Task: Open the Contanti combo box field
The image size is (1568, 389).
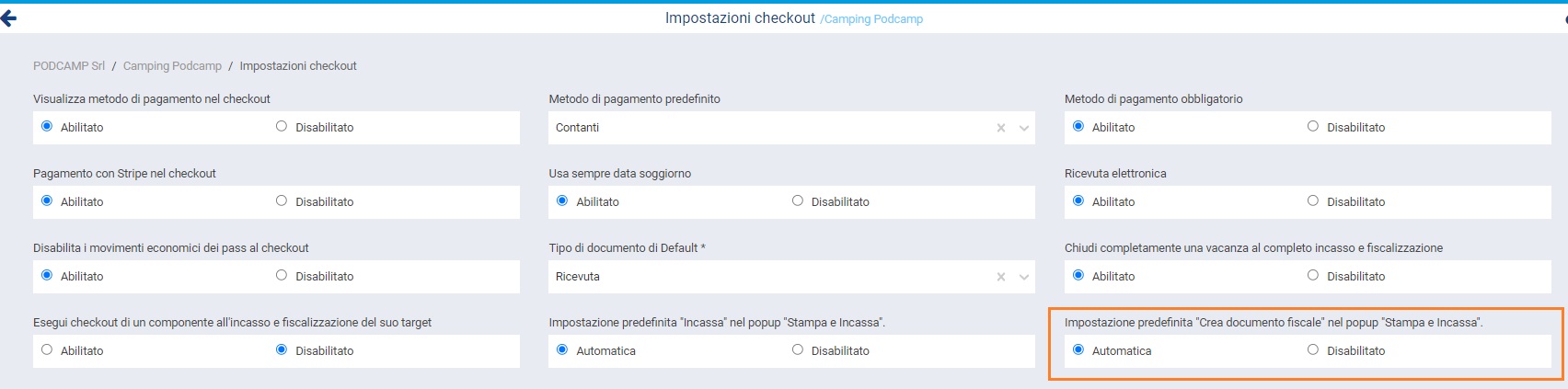Action: click(x=764, y=128)
